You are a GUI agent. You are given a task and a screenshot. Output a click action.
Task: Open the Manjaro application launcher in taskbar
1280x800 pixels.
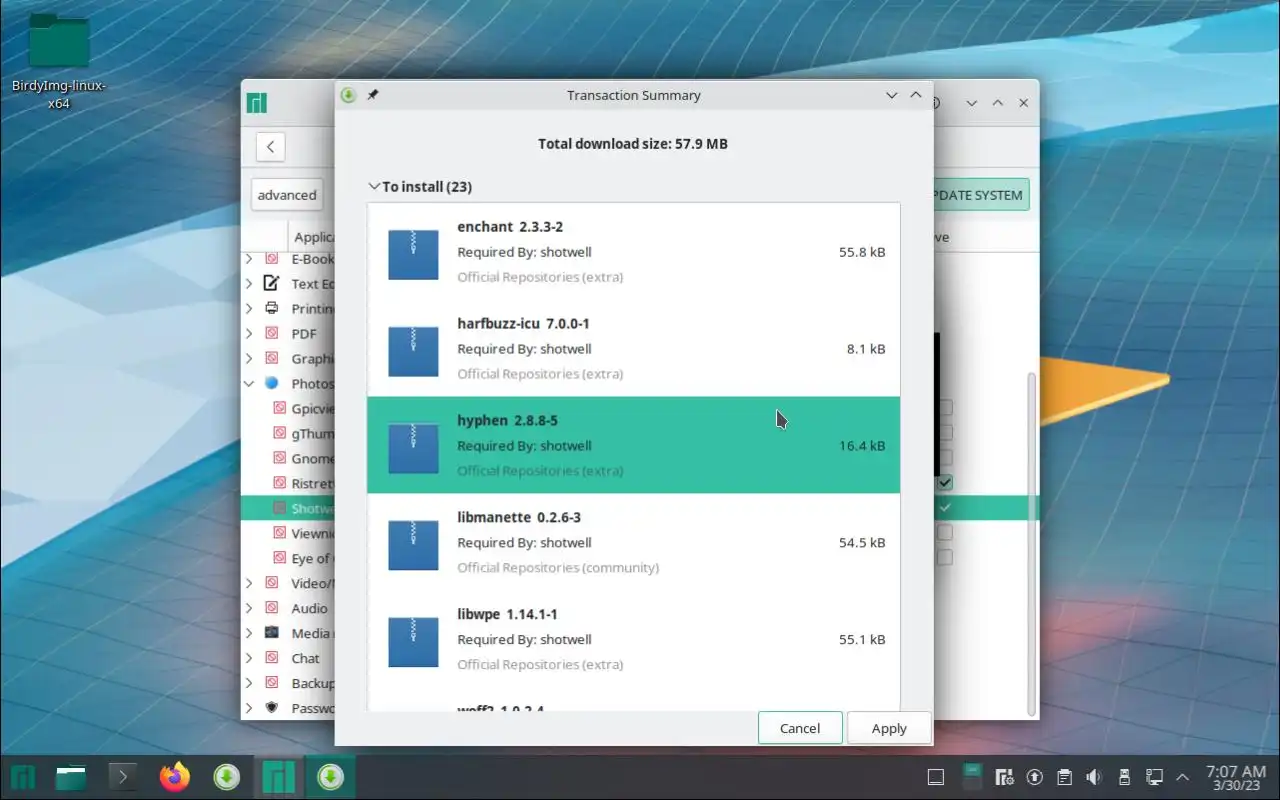pyautogui.click(x=23, y=776)
